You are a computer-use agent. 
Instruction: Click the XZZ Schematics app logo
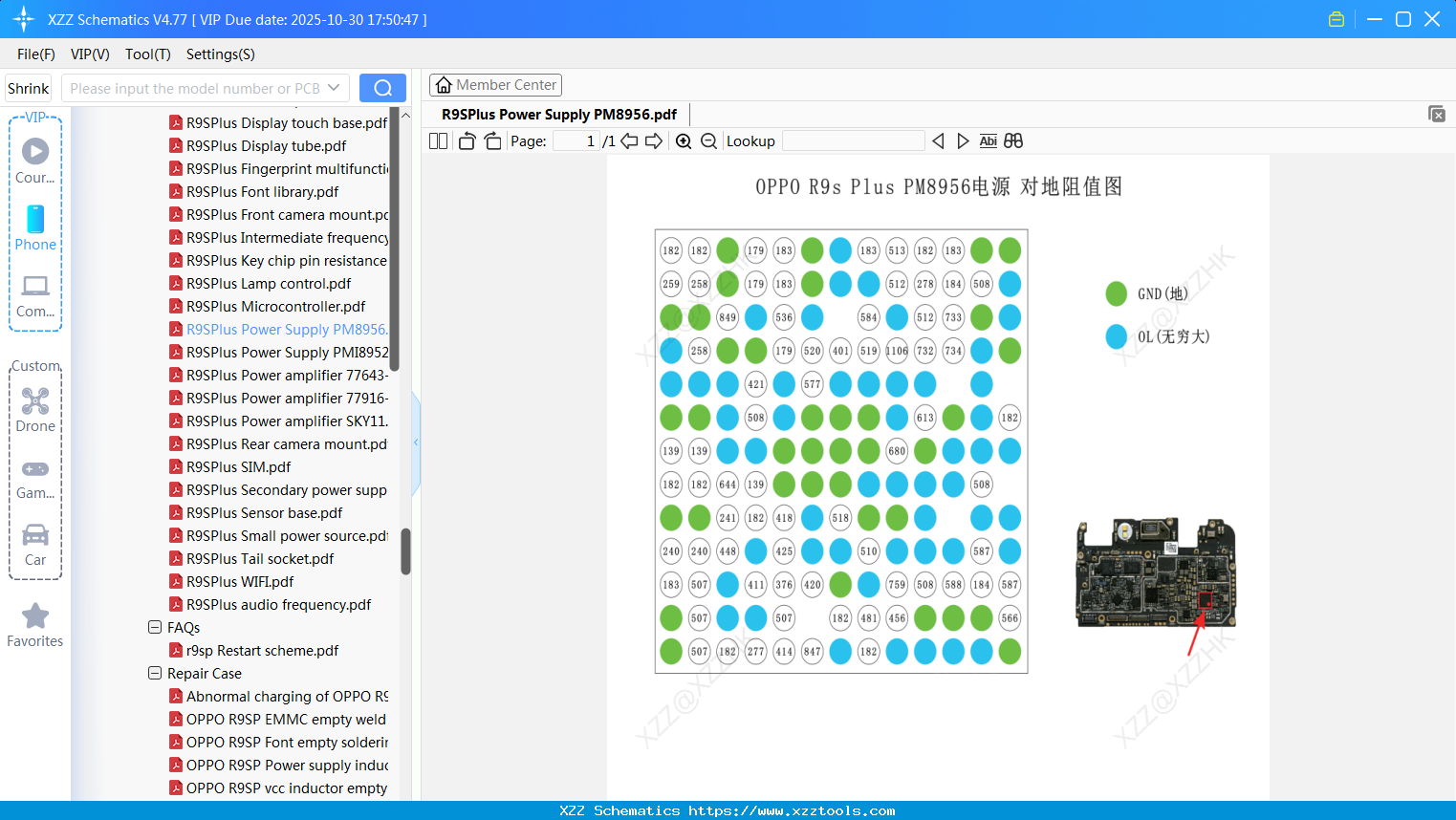tap(24, 19)
